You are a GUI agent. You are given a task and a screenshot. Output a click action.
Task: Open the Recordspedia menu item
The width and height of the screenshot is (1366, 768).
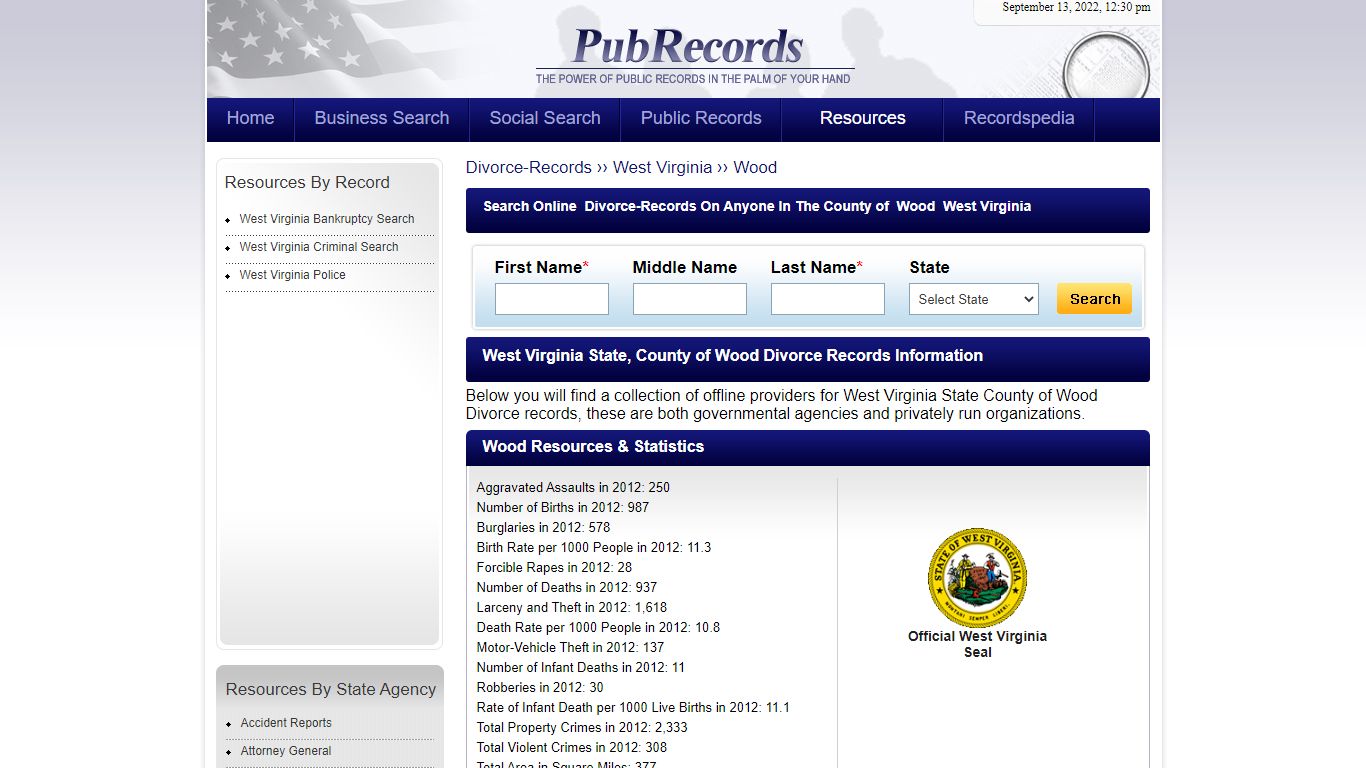1019,118
